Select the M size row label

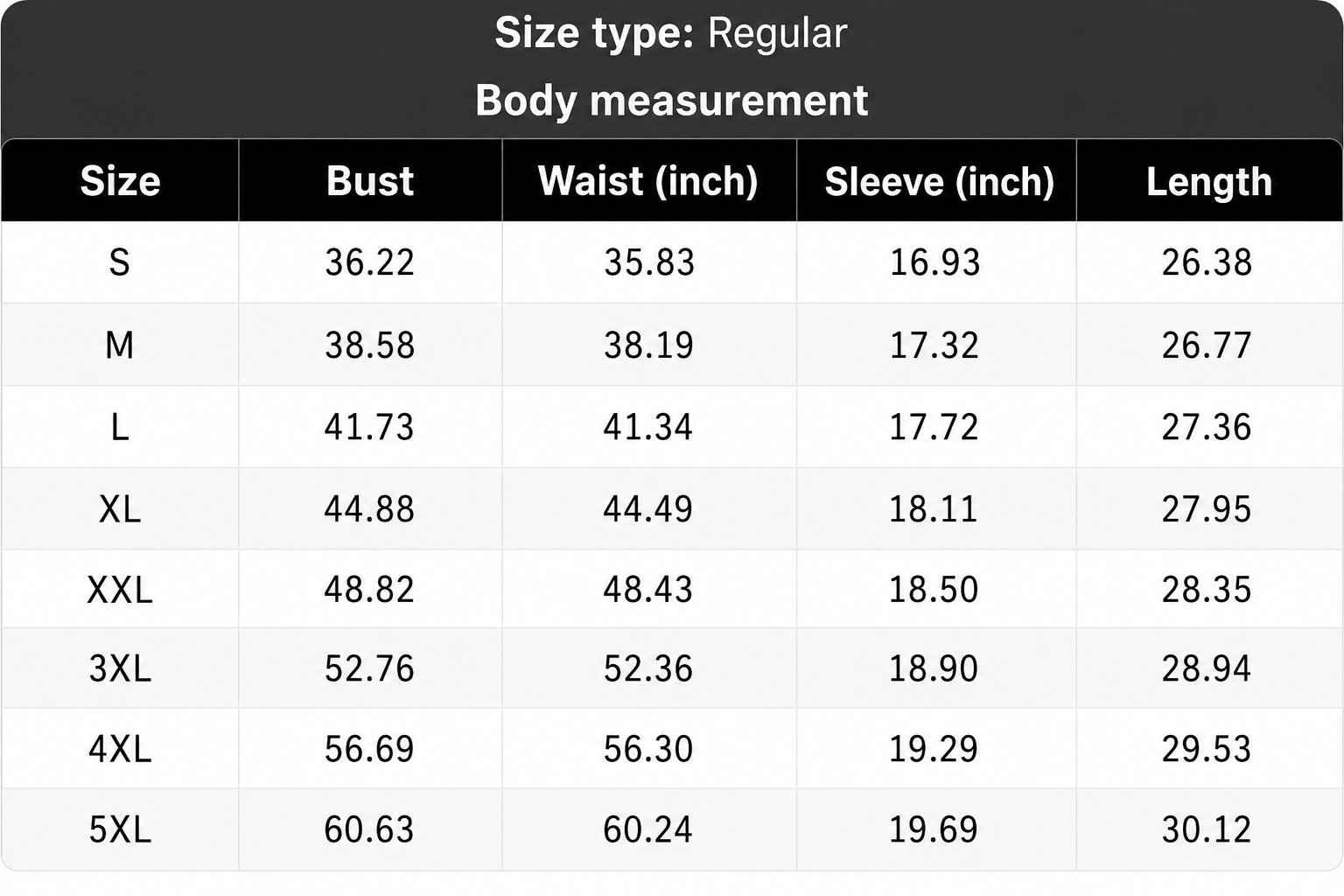coord(120,345)
